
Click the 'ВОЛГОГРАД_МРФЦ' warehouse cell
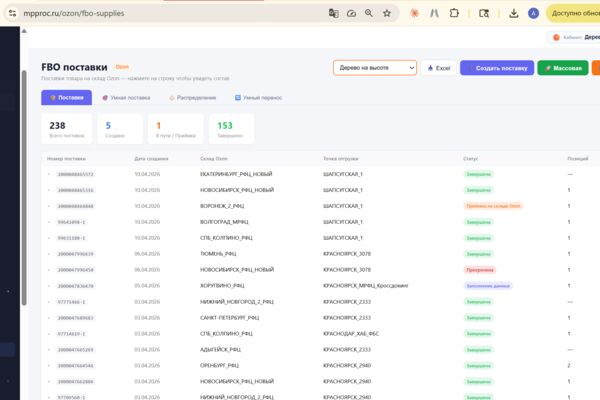click(x=224, y=222)
